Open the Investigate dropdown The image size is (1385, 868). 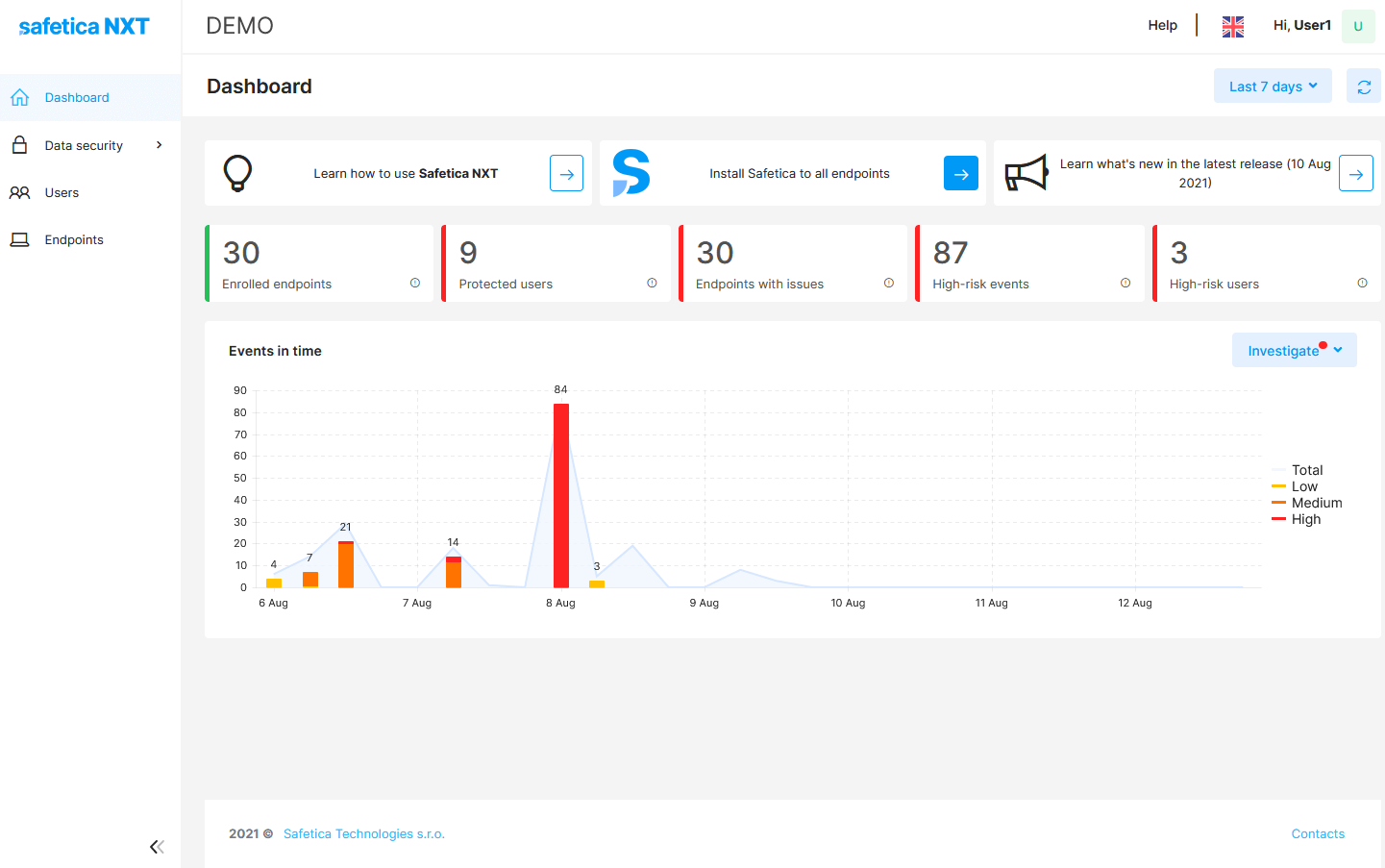(1295, 350)
